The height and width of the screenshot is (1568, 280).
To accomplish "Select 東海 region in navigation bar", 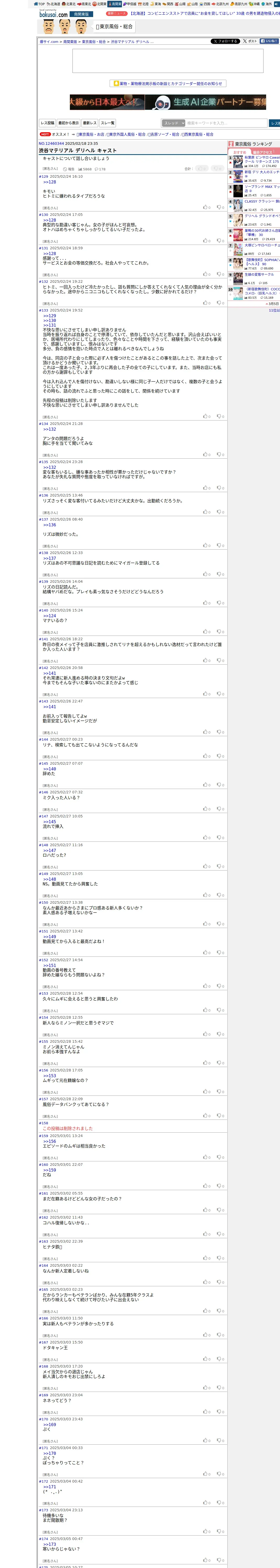I will pos(155,4).
